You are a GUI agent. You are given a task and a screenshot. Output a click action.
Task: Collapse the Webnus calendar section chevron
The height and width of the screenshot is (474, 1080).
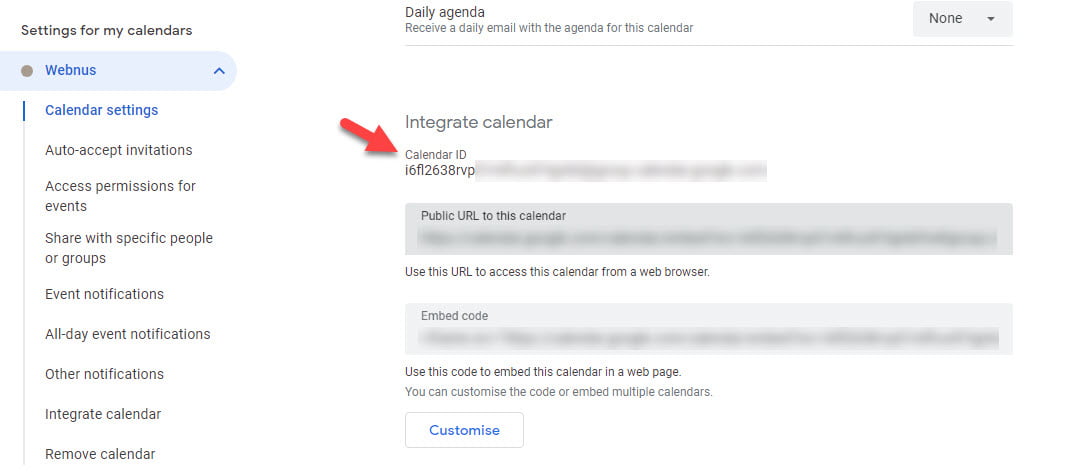[x=219, y=71]
